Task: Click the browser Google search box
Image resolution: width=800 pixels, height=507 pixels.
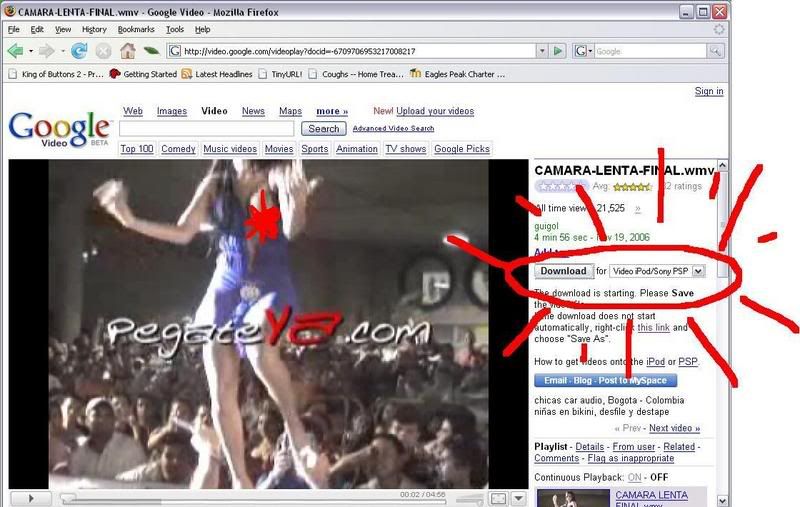Action: (x=650, y=51)
